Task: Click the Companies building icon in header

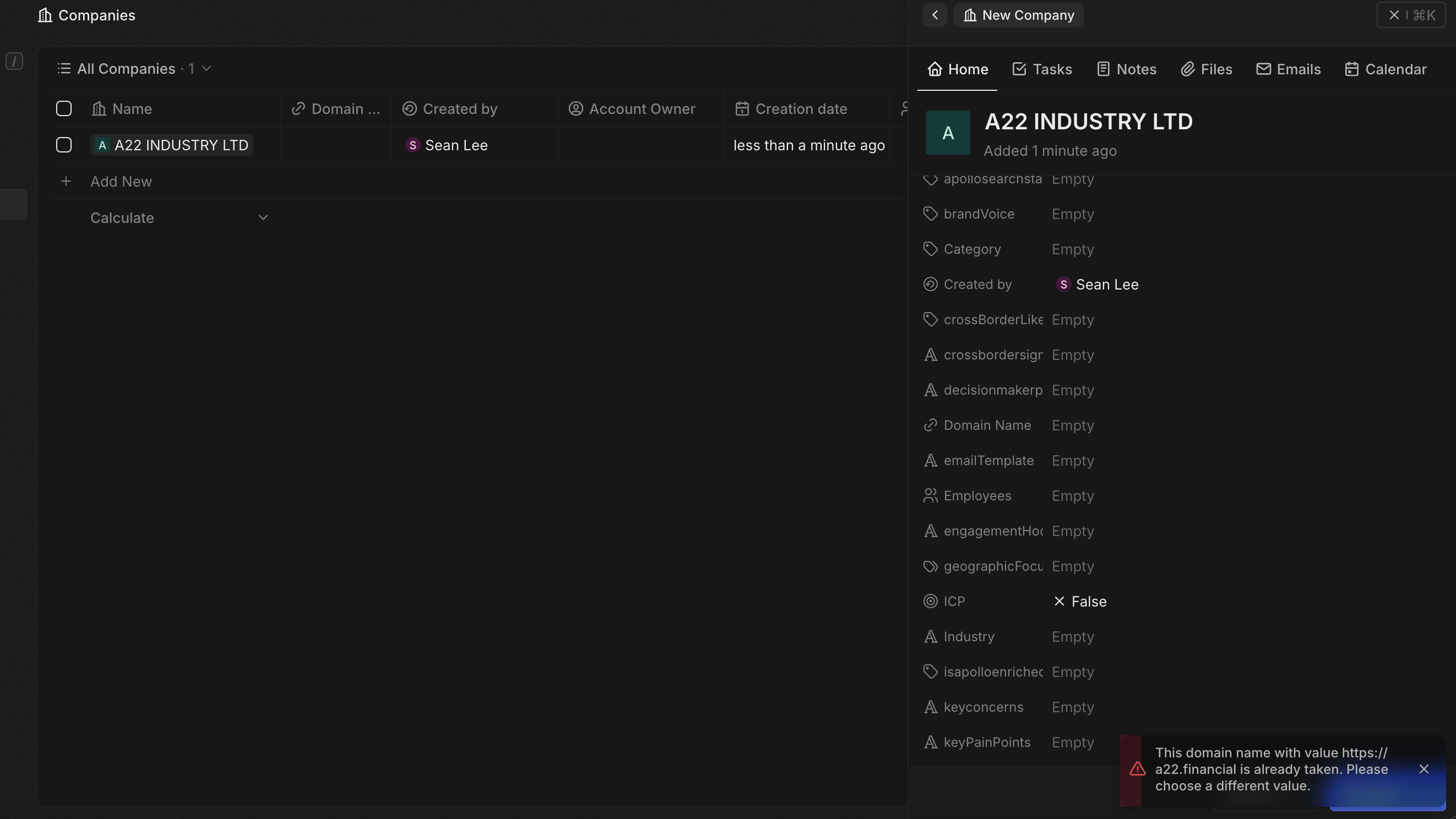Action: pyautogui.click(x=45, y=15)
